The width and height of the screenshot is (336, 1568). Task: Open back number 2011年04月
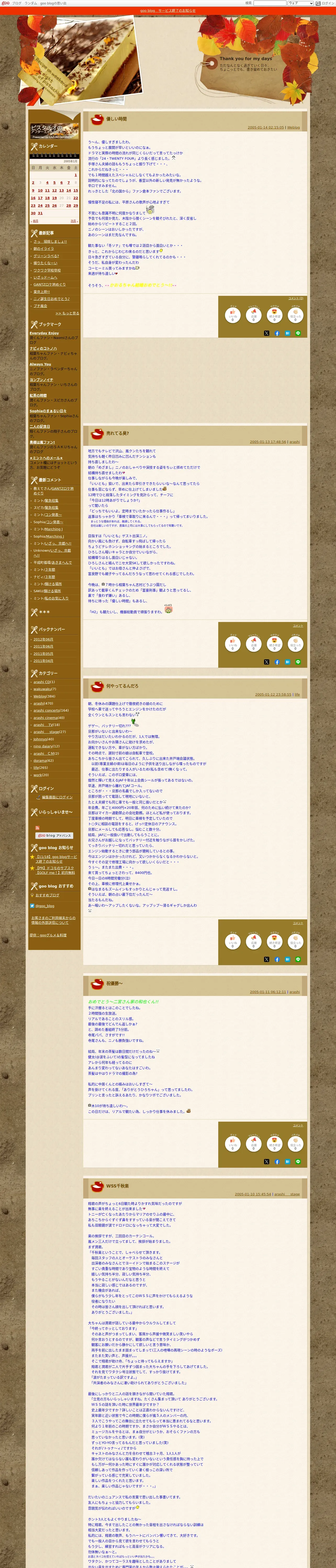click(43, 660)
